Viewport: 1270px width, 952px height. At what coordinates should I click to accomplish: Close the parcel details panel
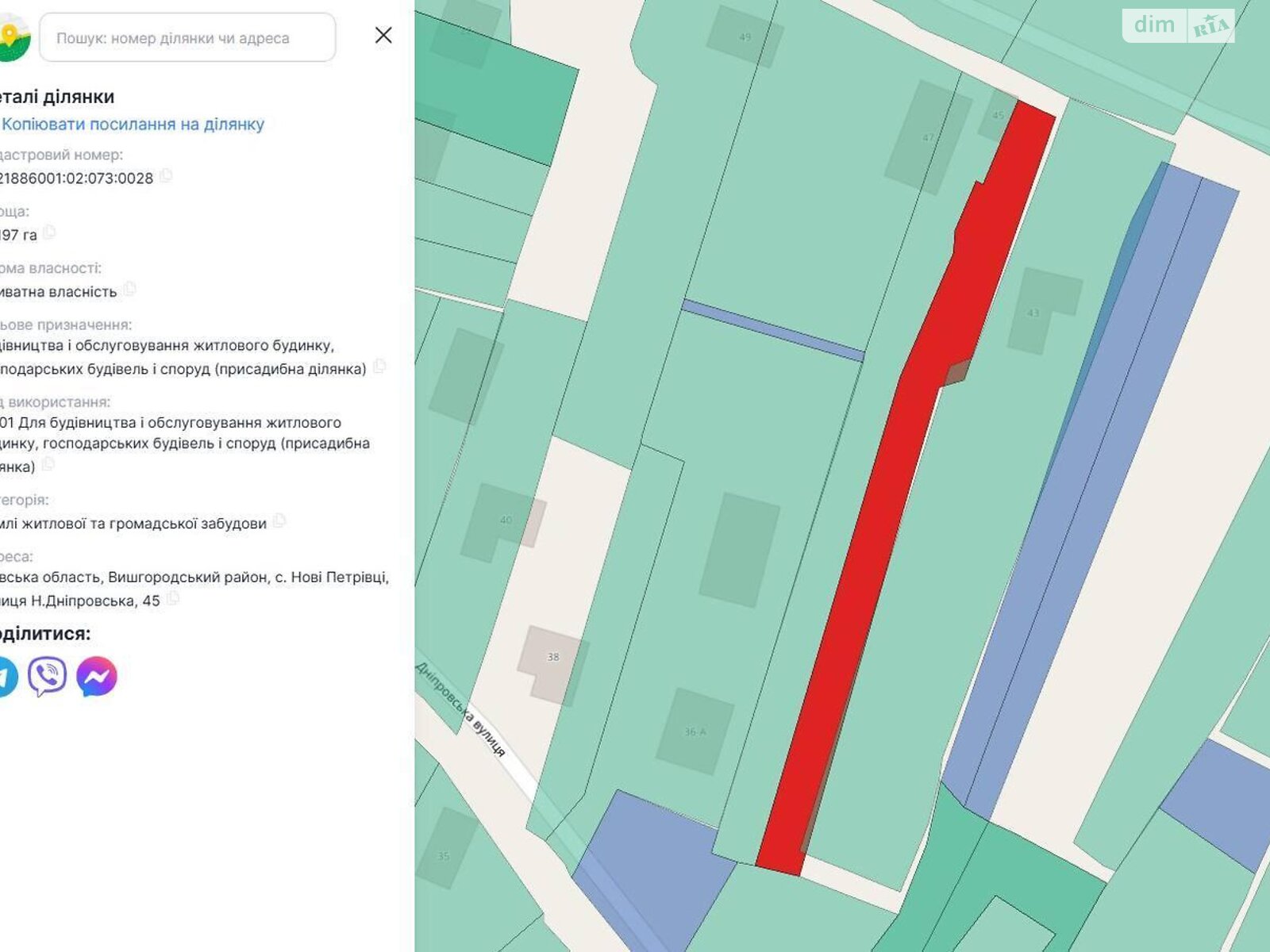click(383, 36)
